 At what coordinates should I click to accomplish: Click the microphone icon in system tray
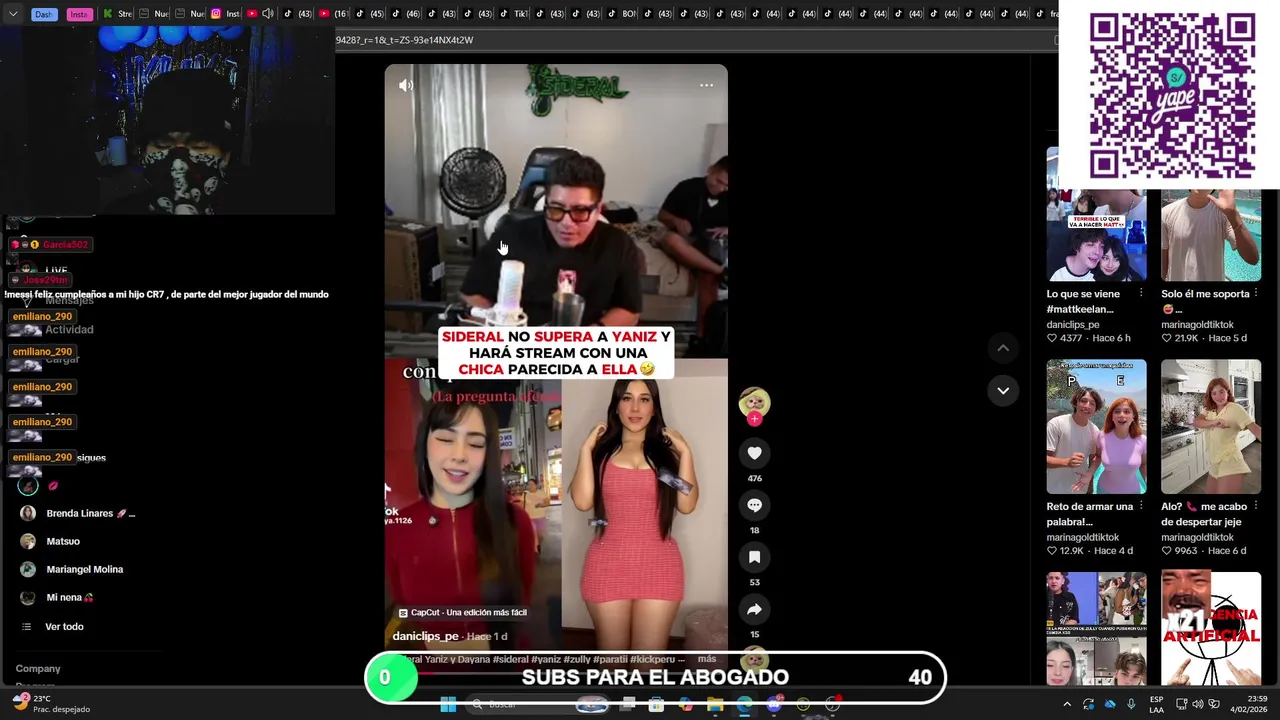(x=1131, y=704)
